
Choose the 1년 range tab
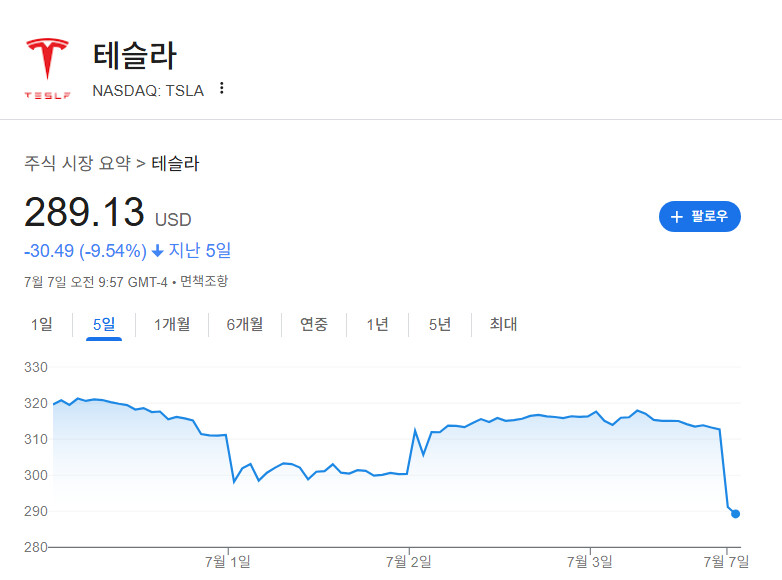pos(377,324)
